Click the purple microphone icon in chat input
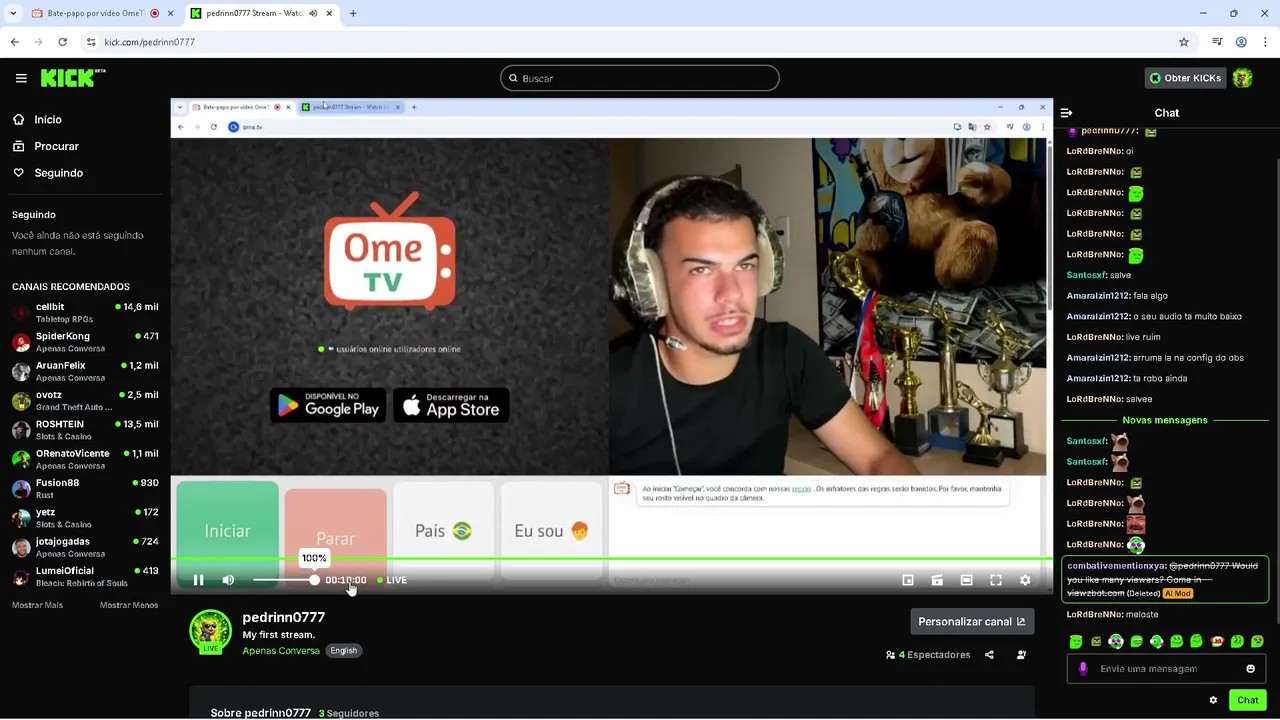Screen dimensions: 1280x720 (x=1082, y=669)
